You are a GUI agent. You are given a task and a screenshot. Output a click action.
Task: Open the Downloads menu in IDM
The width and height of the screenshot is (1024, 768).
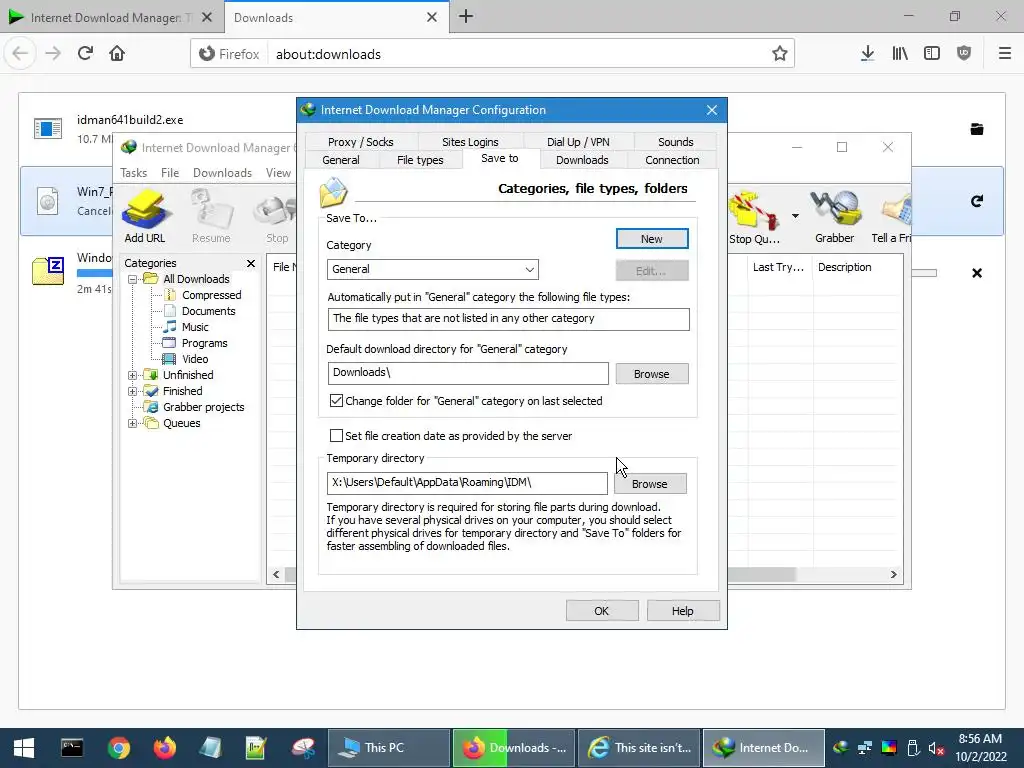click(222, 173)
